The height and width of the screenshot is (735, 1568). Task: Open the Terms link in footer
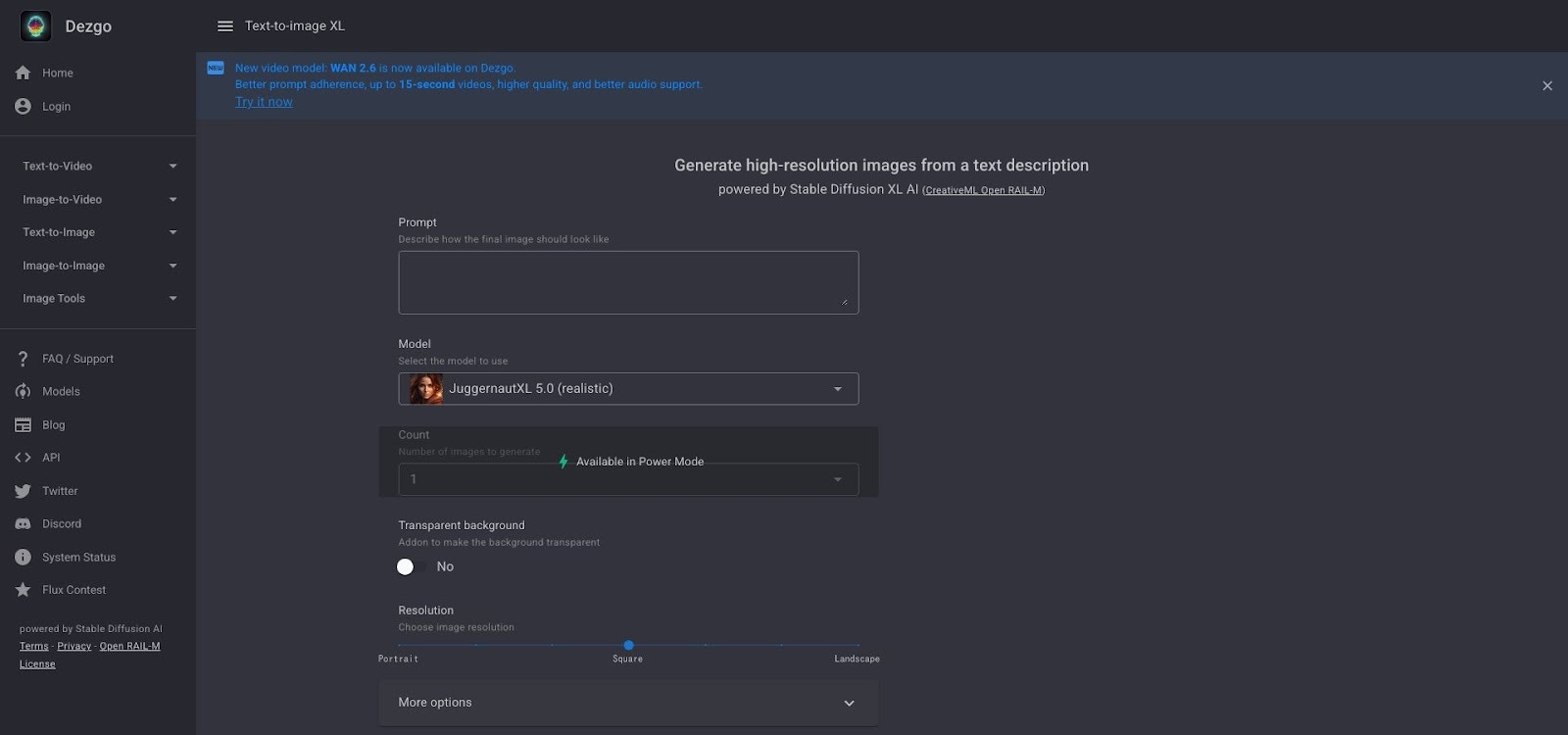tap(34, 647)
